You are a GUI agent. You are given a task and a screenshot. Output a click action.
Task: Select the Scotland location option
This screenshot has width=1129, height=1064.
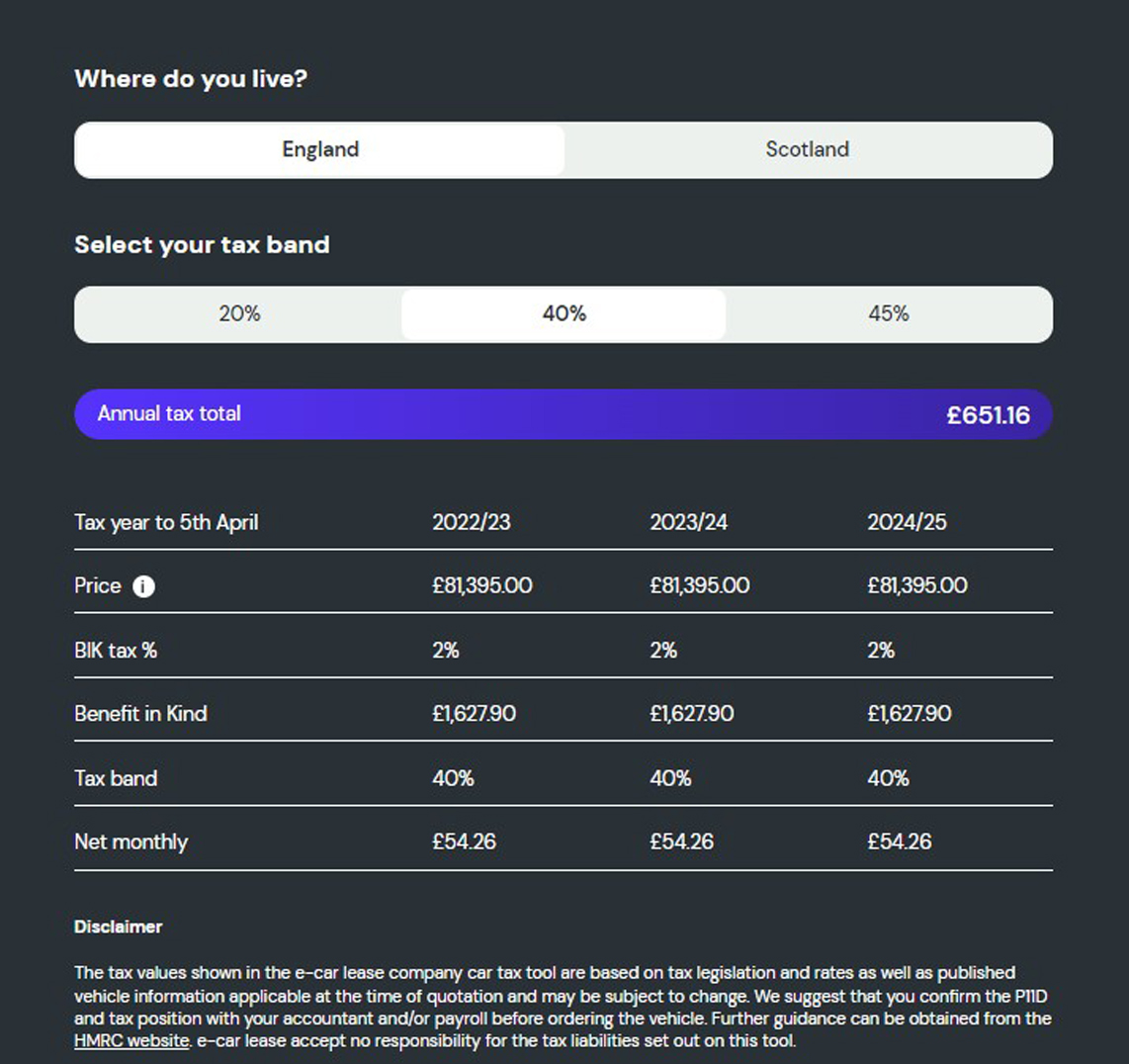point(807,149)
